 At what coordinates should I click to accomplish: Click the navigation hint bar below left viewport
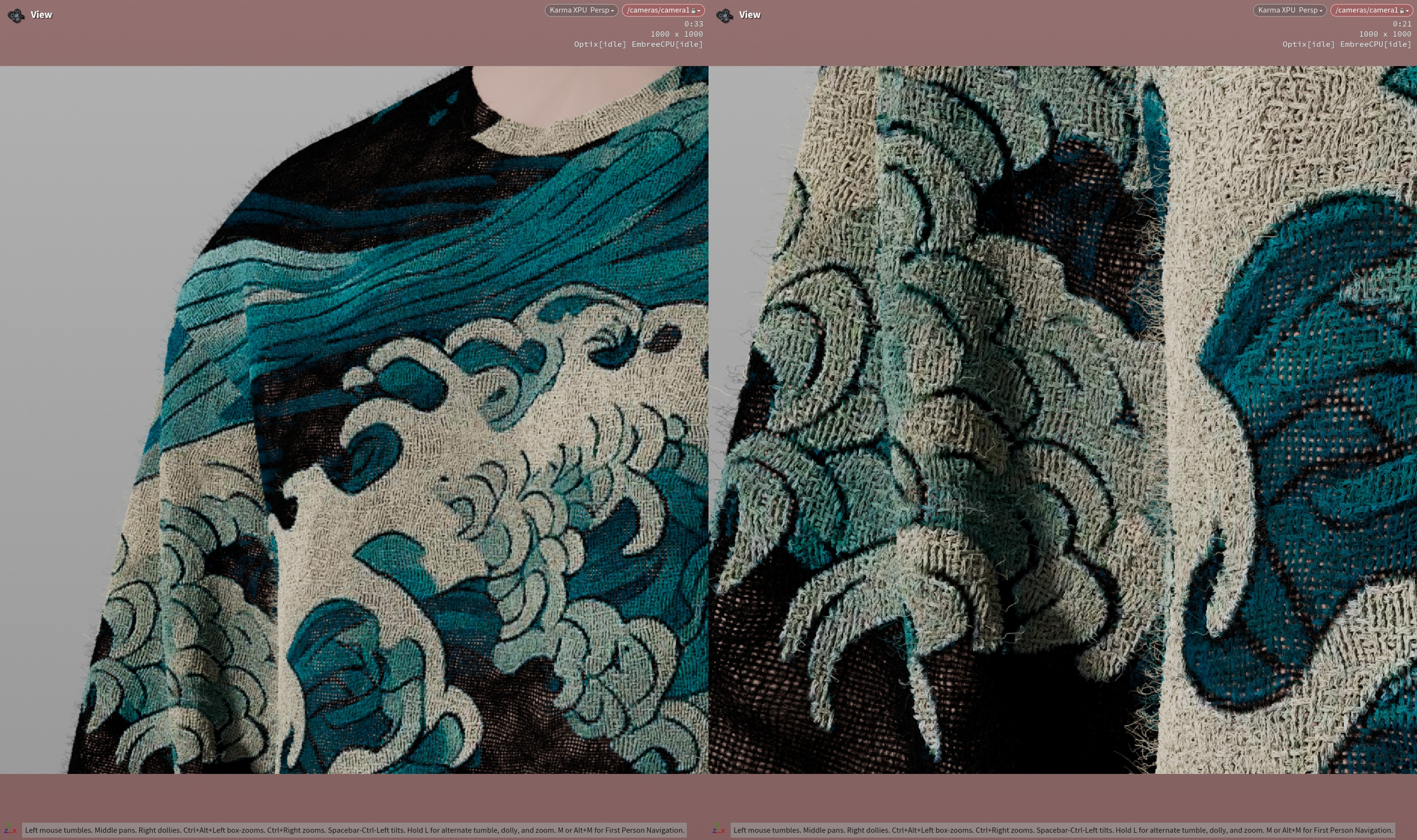354,830
